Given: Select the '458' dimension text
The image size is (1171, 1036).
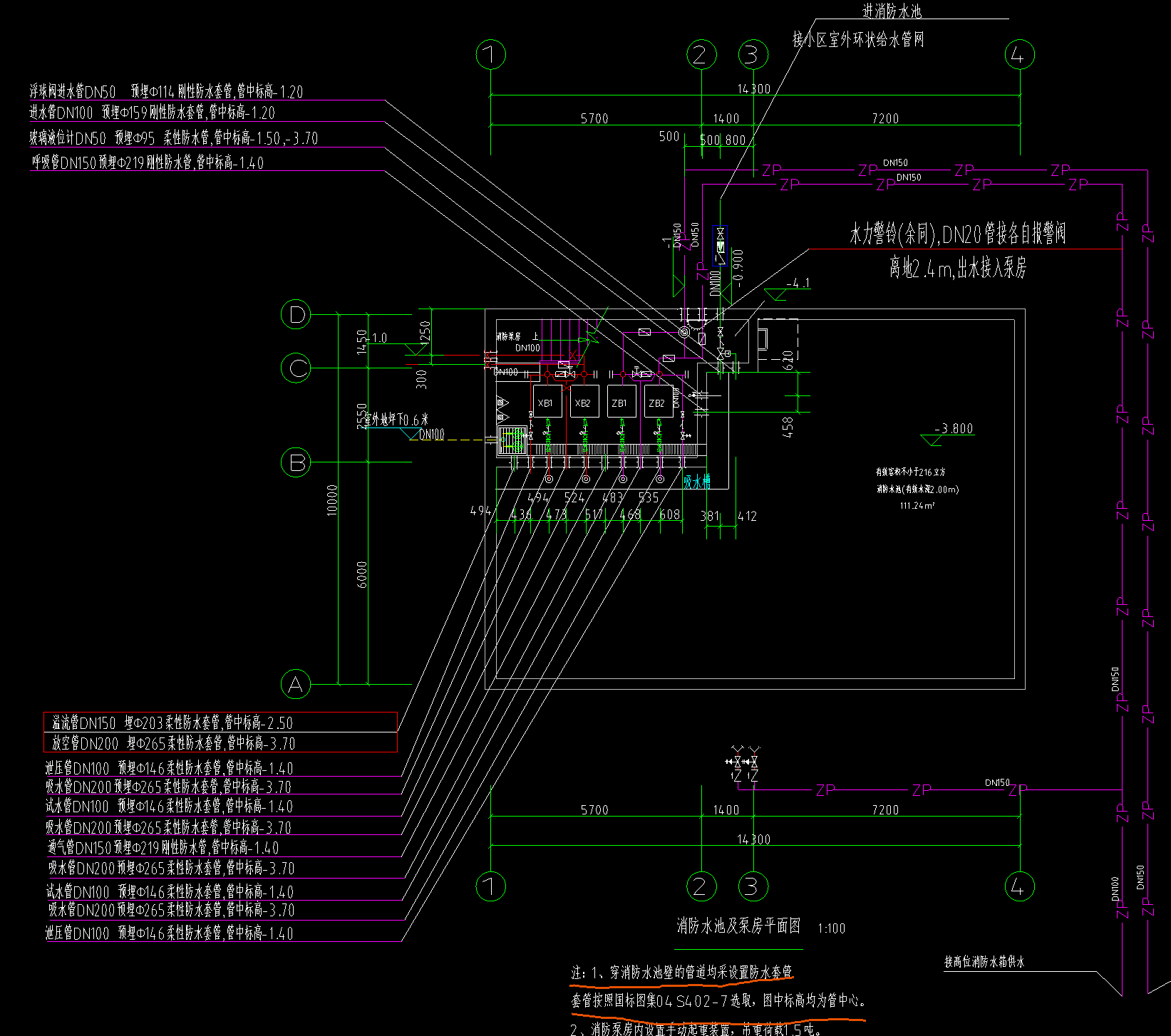Looking at the screenshot, I should pyautogui.click(x=788, y=427).
